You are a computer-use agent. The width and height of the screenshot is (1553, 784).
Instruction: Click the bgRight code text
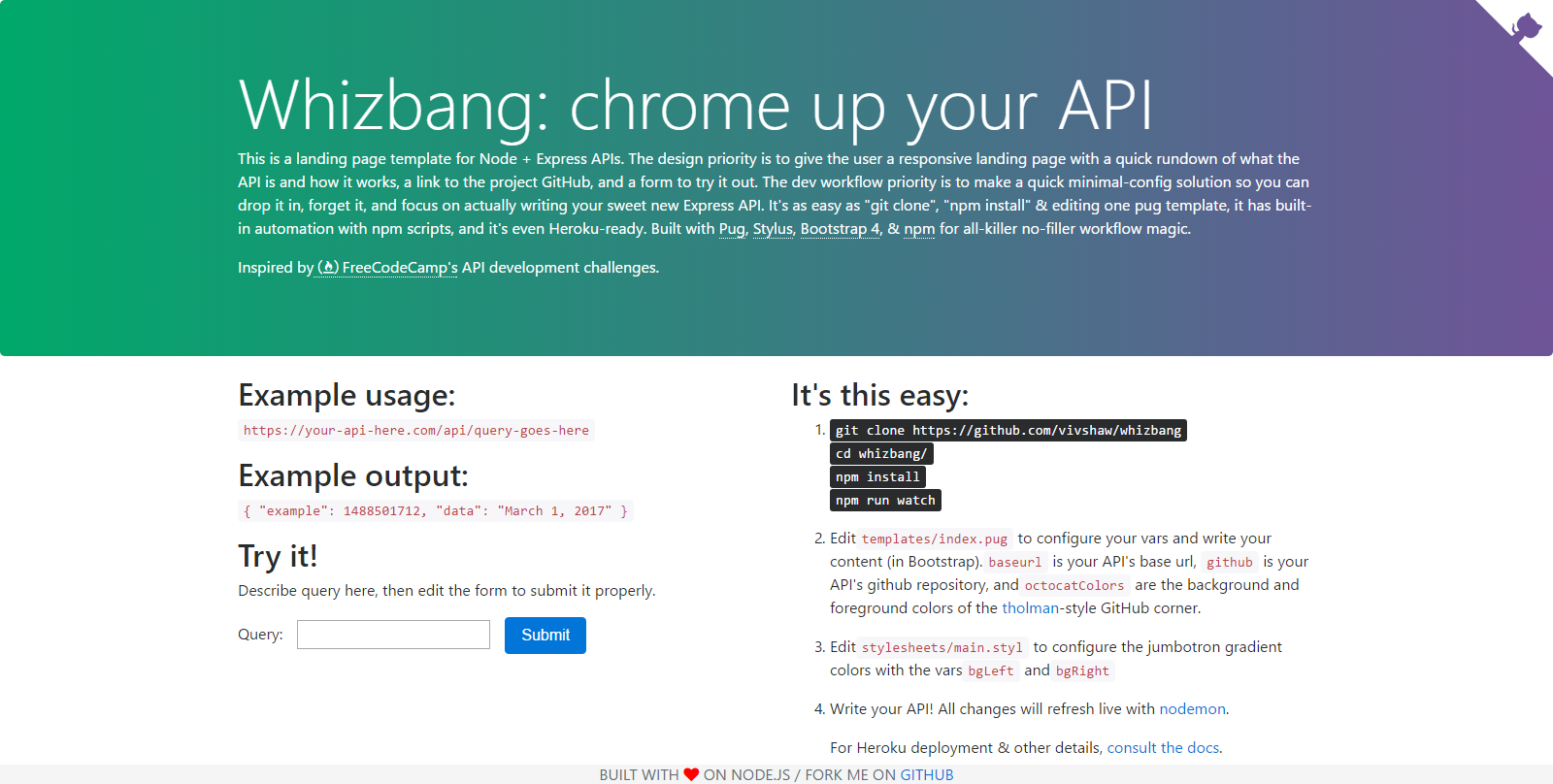[1082, 671]
